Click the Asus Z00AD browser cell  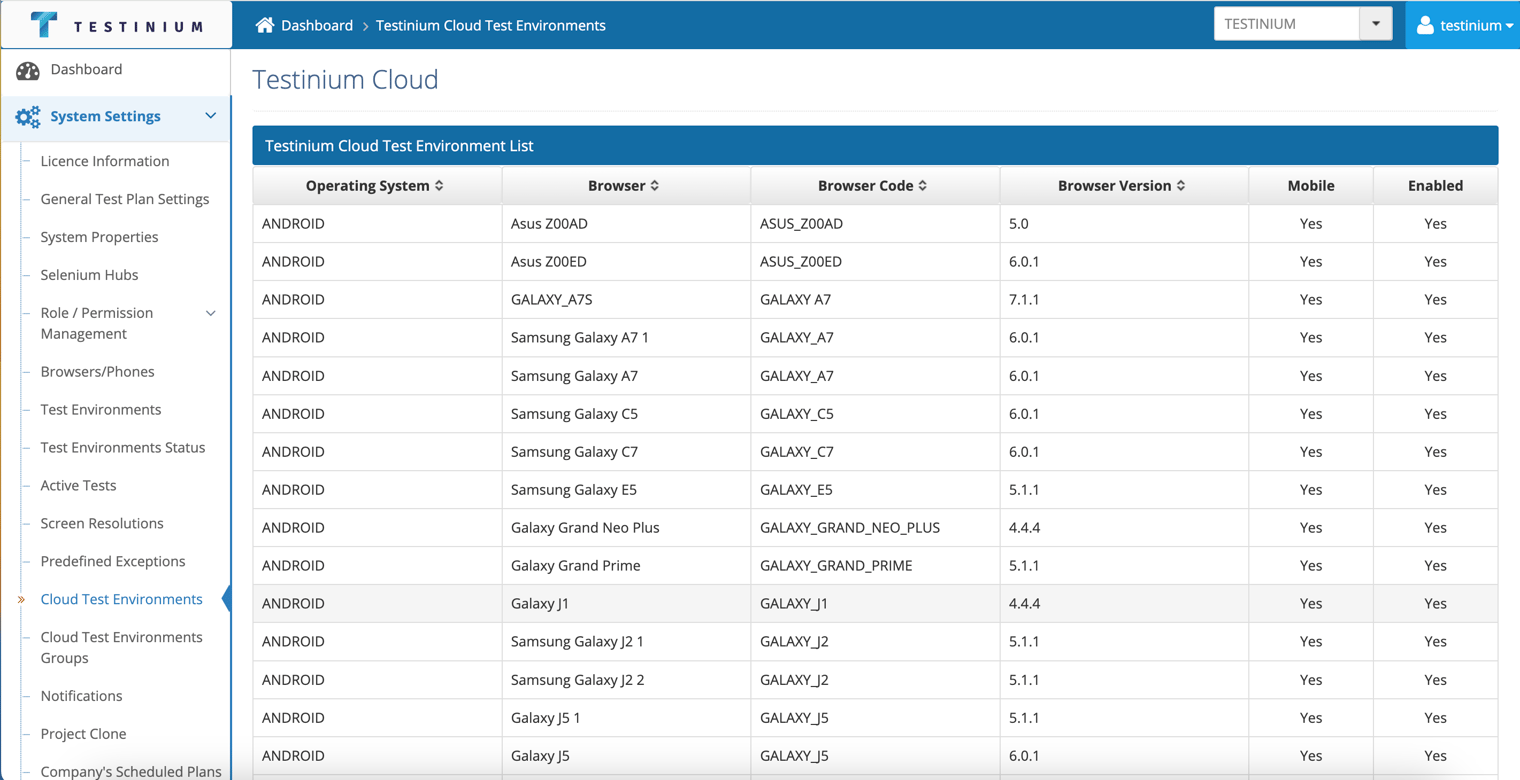(x=626, y=224)
